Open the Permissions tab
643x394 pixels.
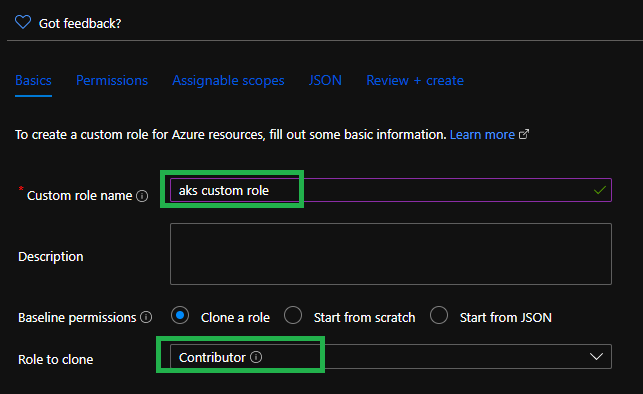tap(112, 80)
